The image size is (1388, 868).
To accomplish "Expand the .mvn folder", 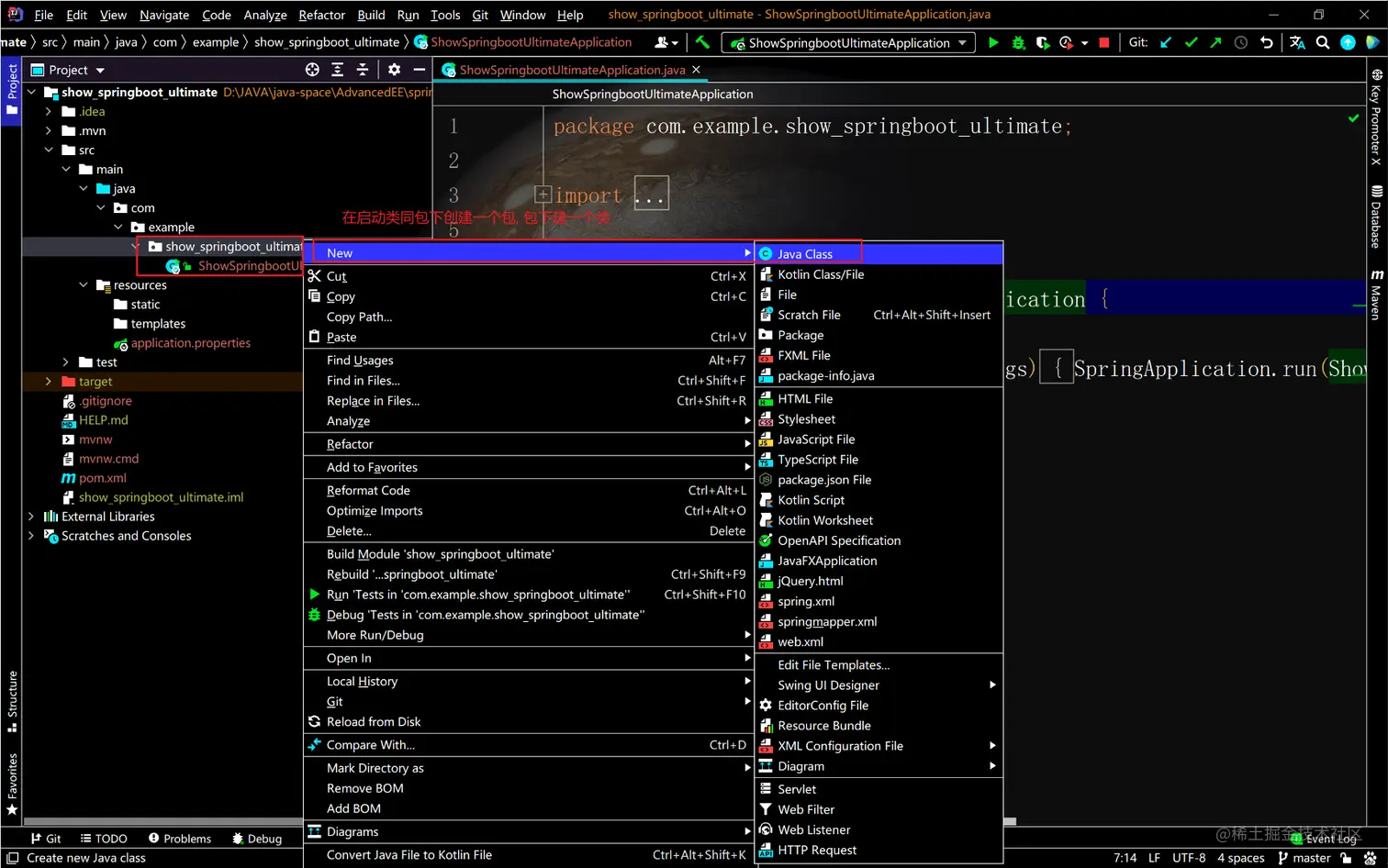I will coord(49,130).
